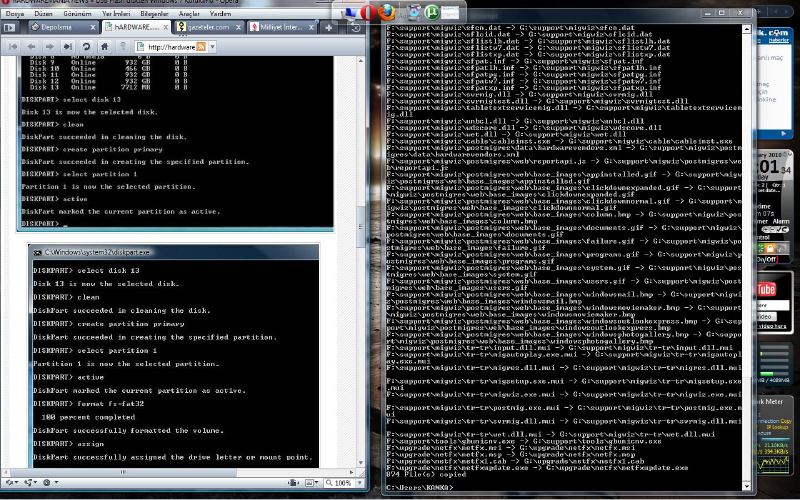The image size is (800, 500).
Task: Toggle fit-to-width icon in Opera status bar
Action: [x=293, y=482]
